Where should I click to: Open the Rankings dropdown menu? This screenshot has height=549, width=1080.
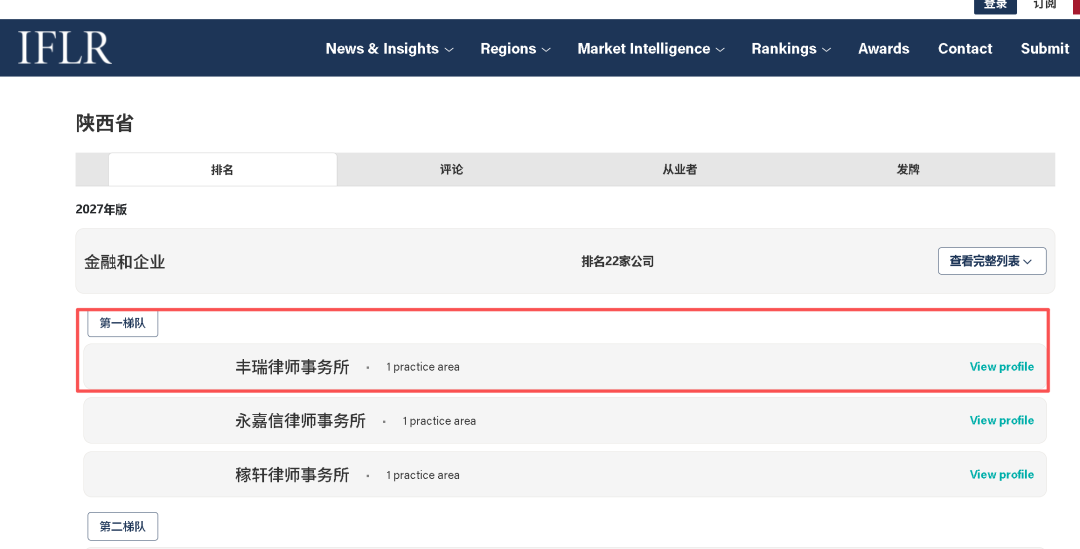click(791, 49)
